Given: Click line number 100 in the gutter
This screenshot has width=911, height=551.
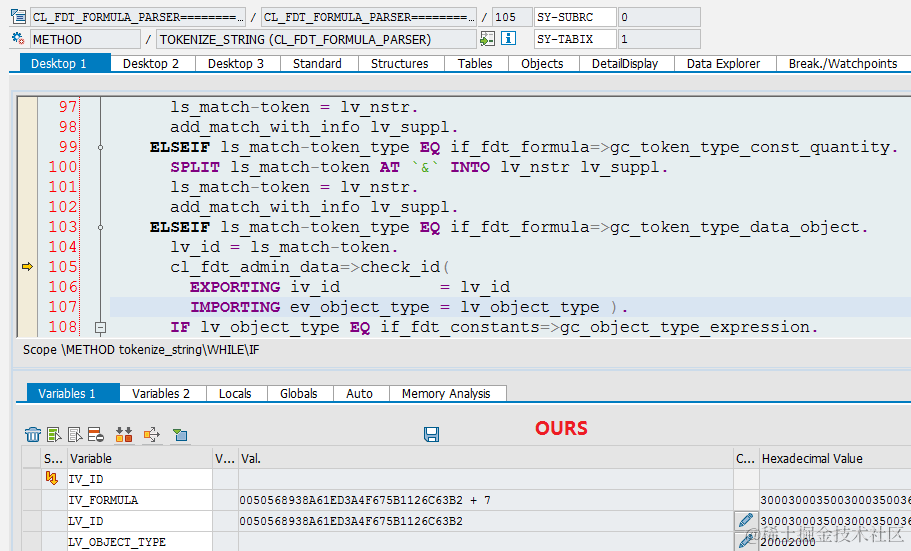Looking at the screenshot, I should pyautogui.click(x=63, y=167).
